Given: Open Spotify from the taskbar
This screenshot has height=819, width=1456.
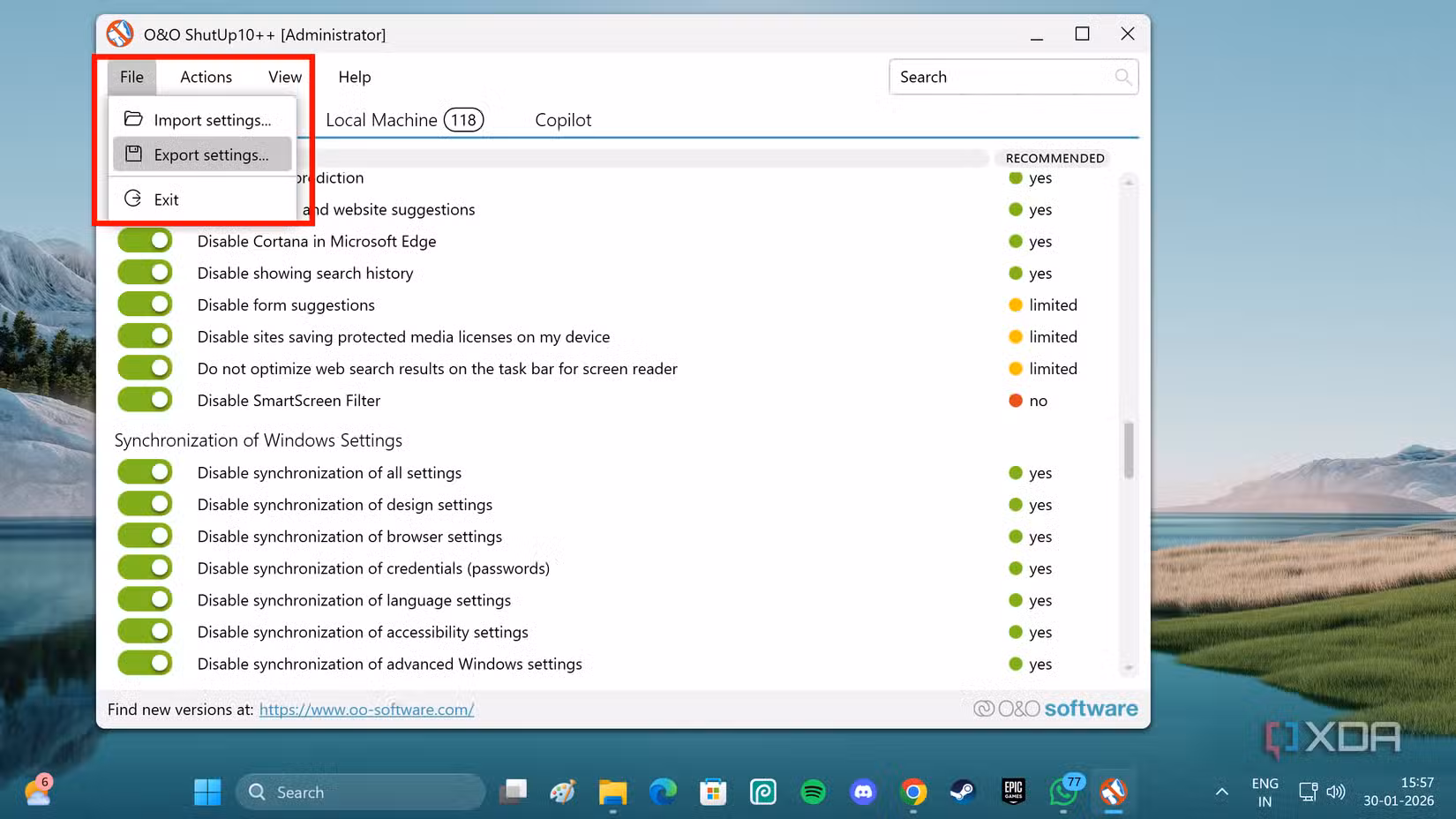Looking at the screenshot, I should (x=813, y=792).
